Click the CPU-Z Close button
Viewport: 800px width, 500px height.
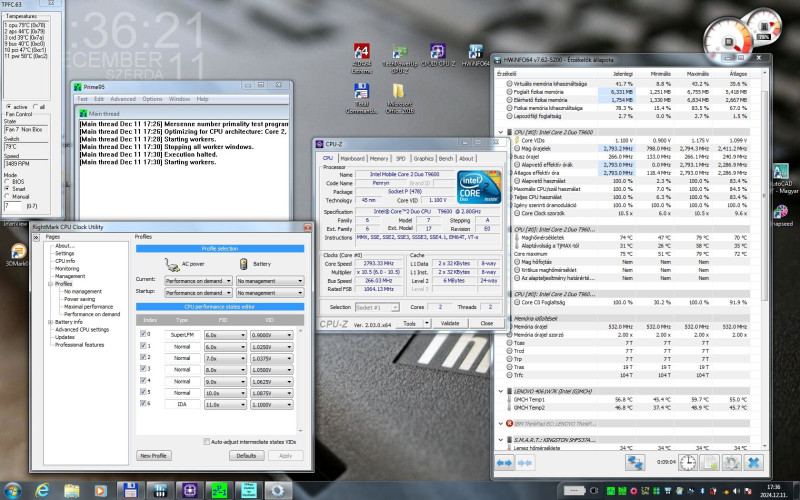(x=487, y=323)
